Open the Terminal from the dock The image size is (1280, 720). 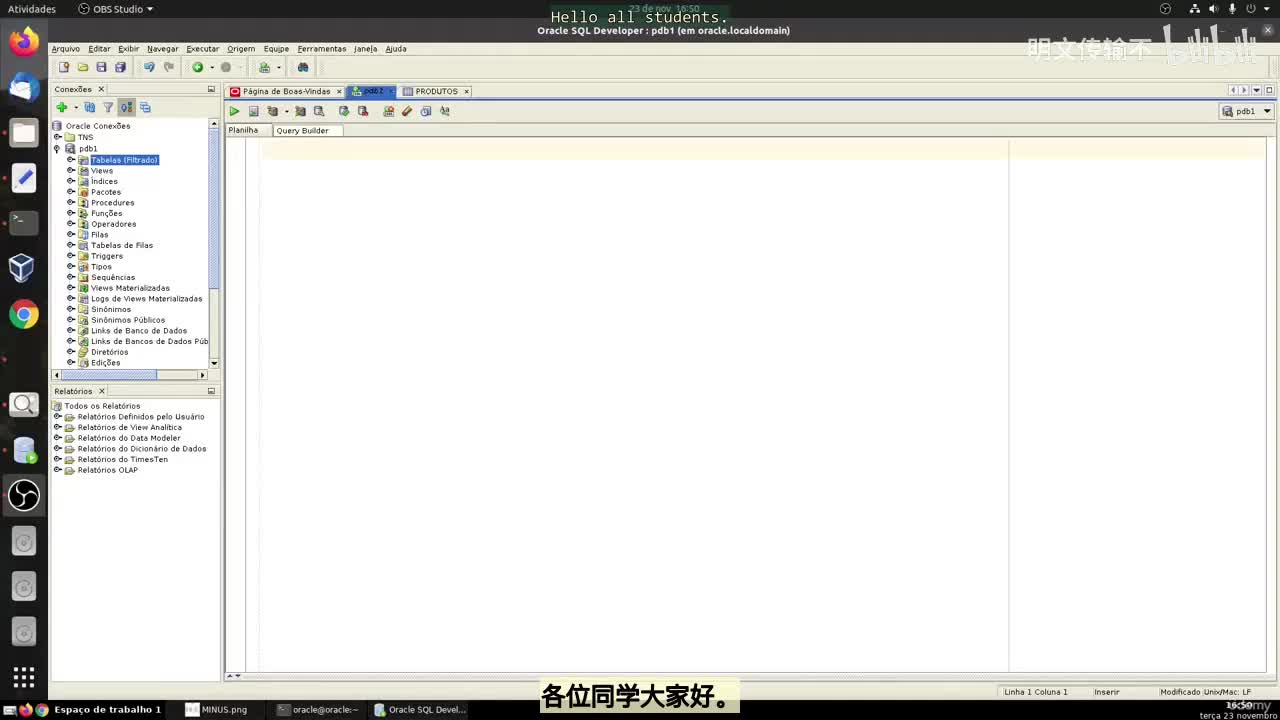point(24,222)
